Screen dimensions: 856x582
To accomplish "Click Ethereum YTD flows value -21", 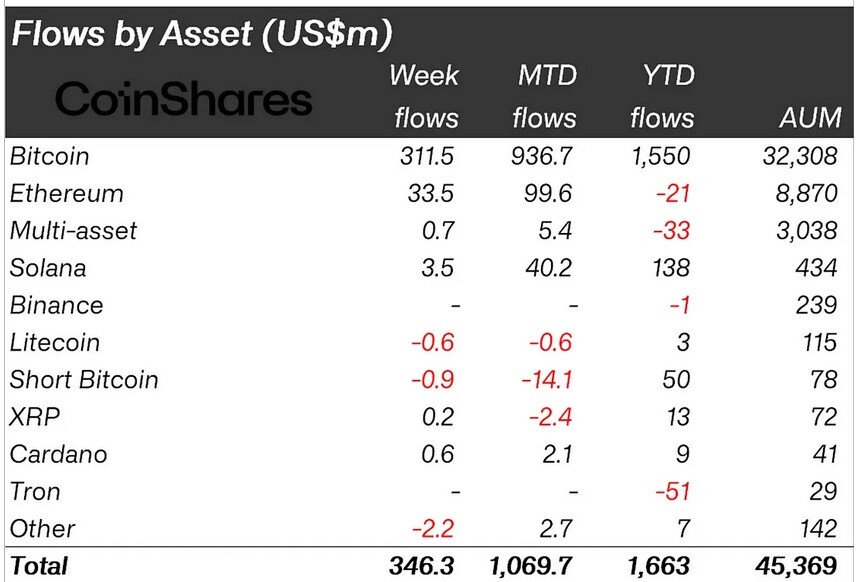I will click(x=673, y=193).
